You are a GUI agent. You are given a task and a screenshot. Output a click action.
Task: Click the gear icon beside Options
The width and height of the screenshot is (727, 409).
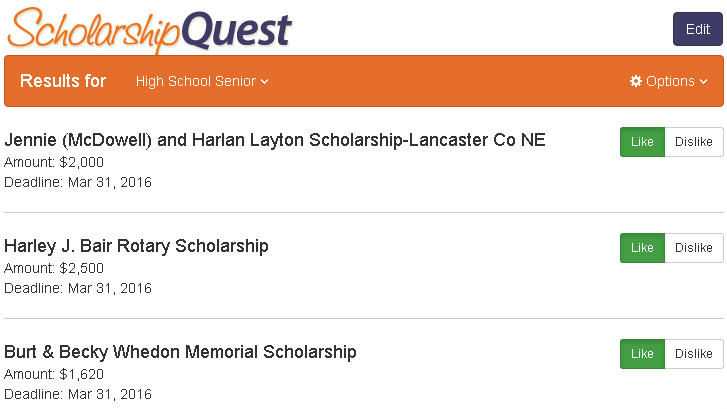coord(636,81)
